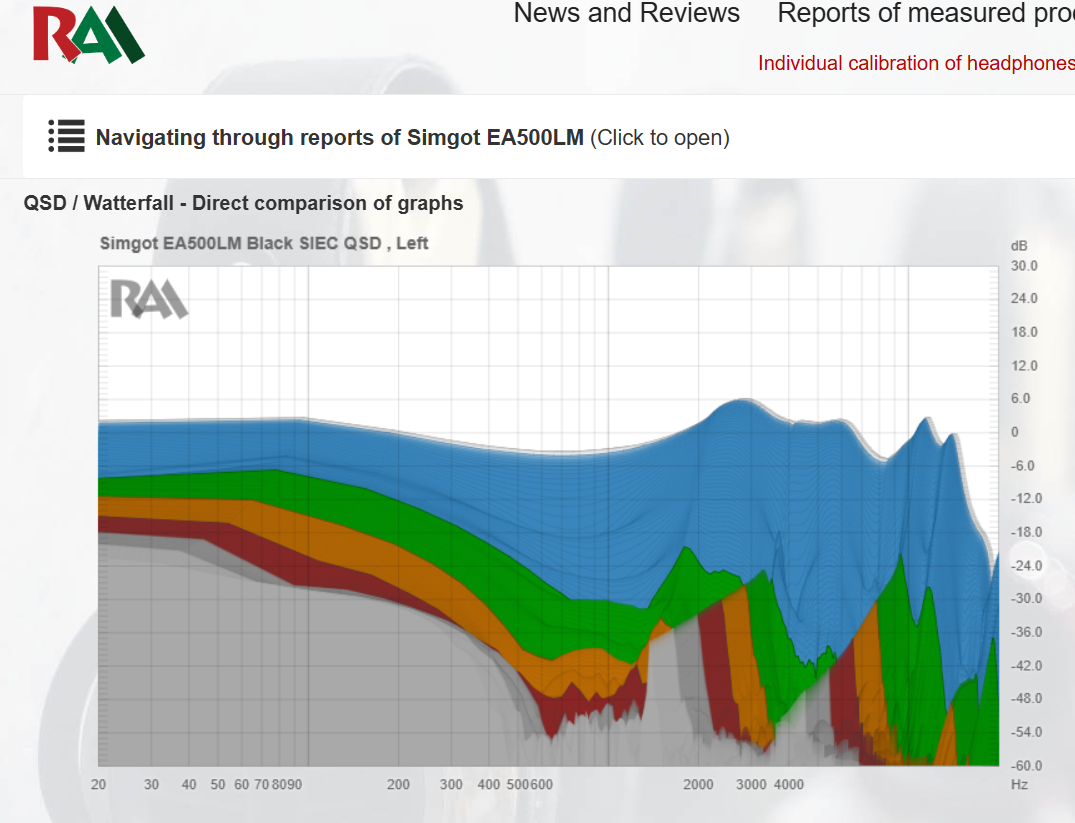This screenshot has height=823, width=1075.
Task: Click the 30.0 value on dB axis
Action: 1024,266
